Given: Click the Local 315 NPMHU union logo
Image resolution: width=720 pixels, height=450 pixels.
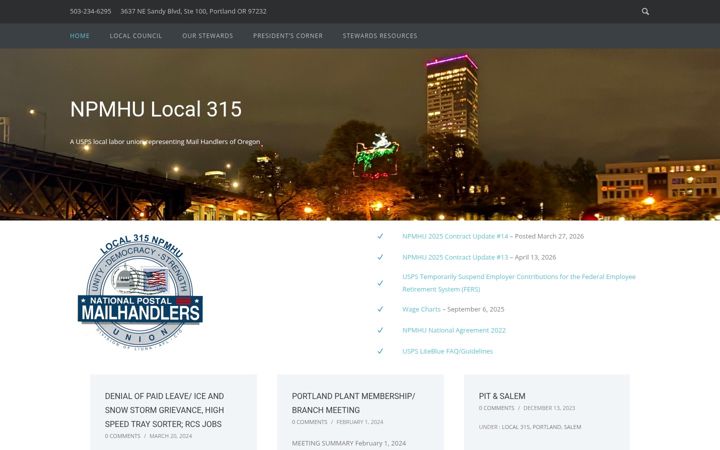Looking at the screenshot, I should coord(140,292).
